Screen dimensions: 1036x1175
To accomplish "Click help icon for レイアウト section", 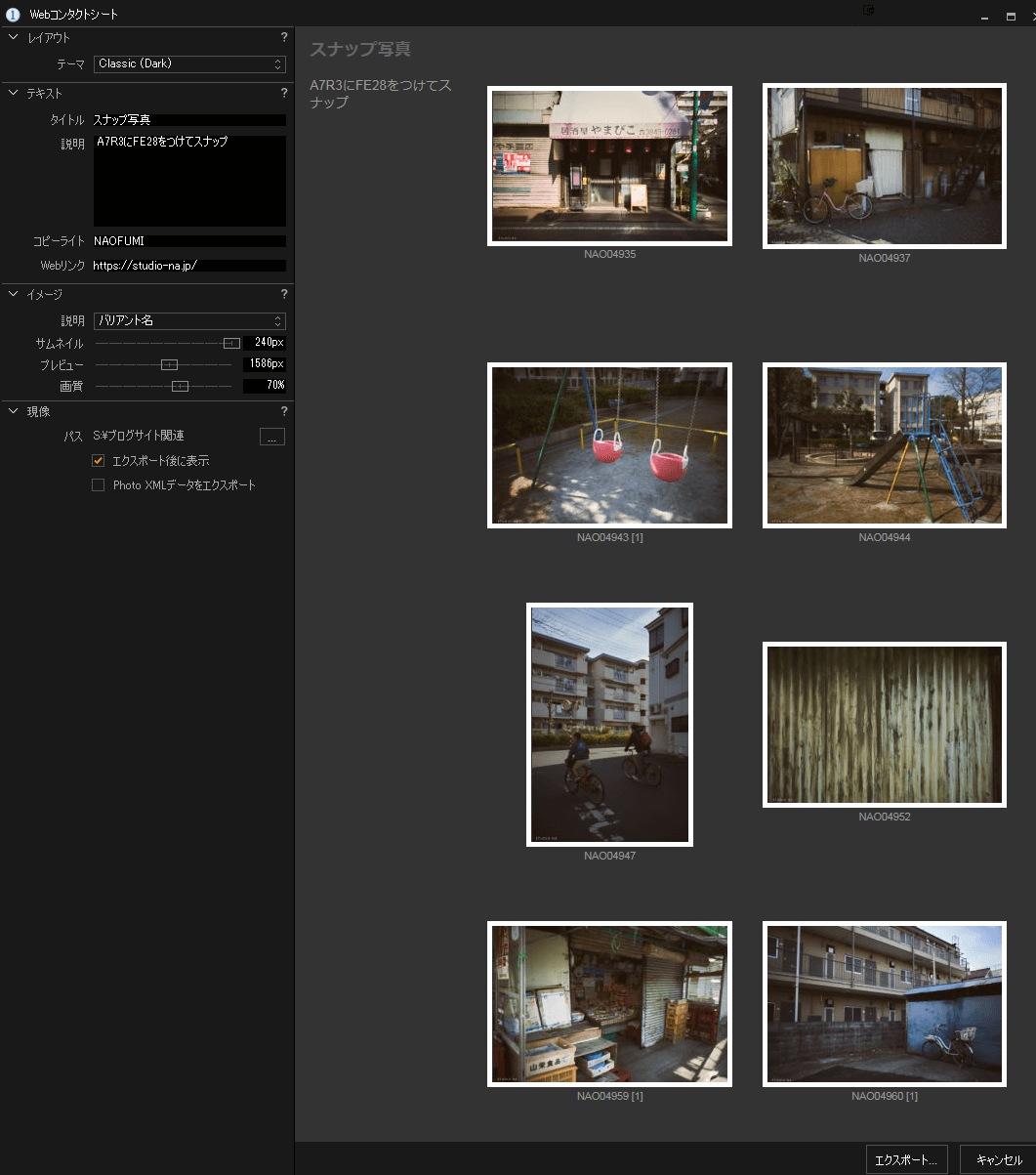I will point(284,38).
